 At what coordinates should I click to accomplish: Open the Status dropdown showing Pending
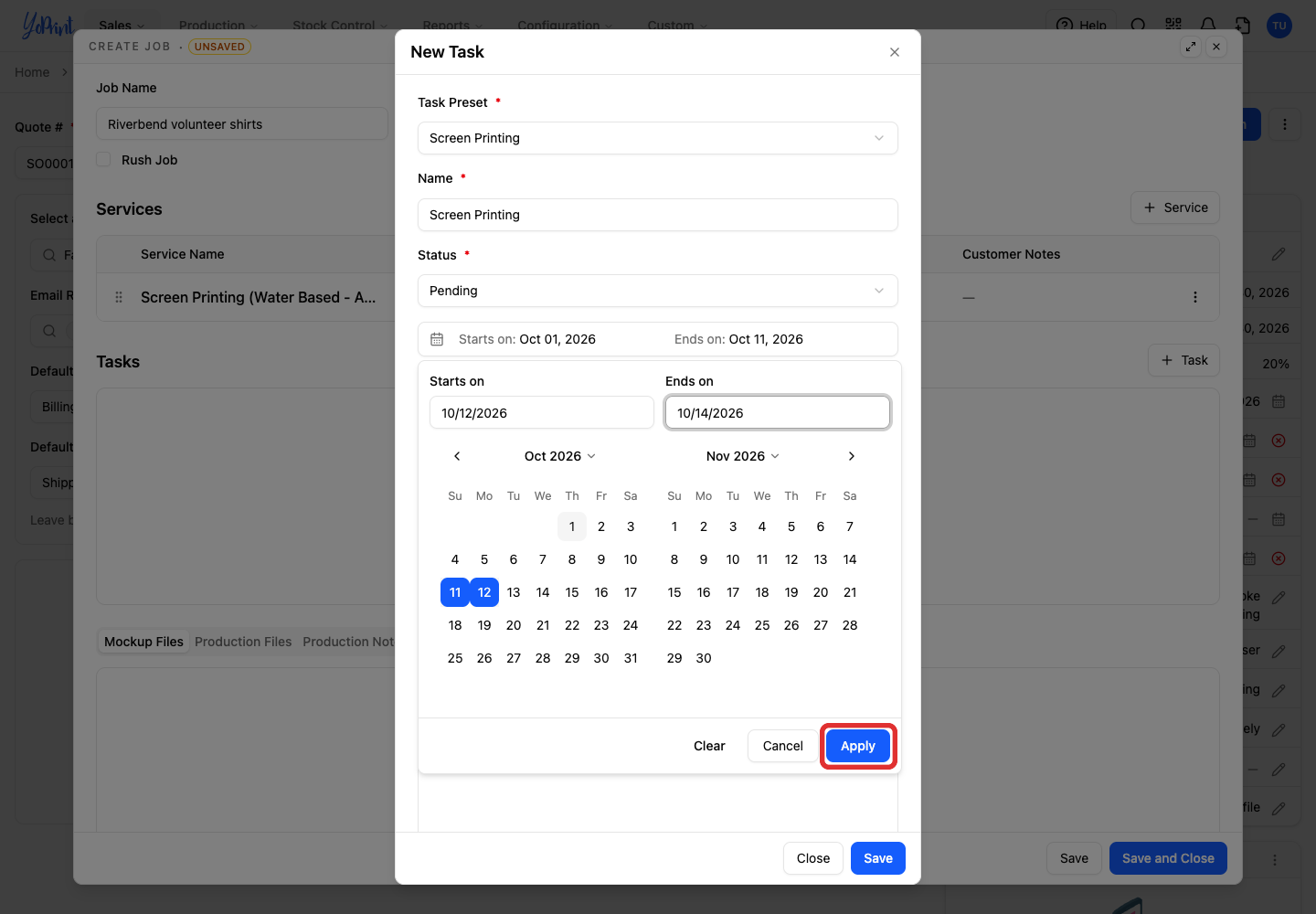click(658, 291)
